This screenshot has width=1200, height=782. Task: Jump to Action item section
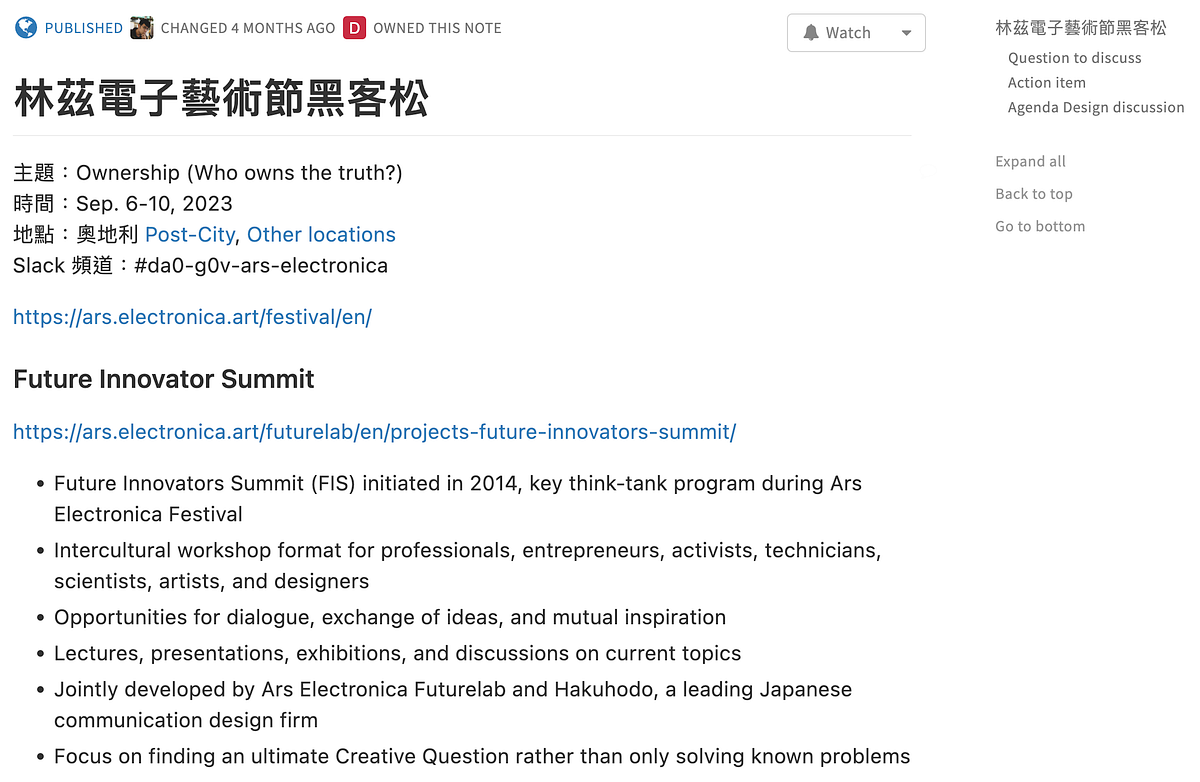[1046, 83]
